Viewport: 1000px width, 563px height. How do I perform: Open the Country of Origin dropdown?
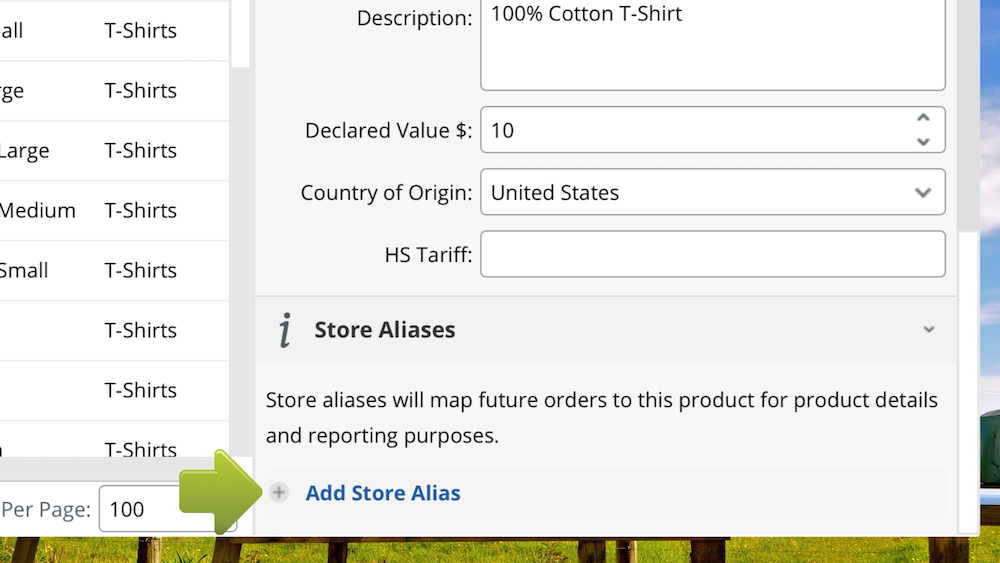pos(712,192)
